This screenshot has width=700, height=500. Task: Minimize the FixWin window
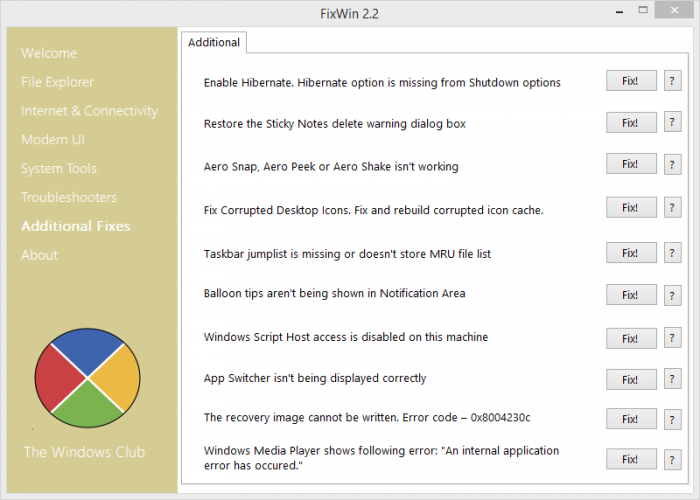pos(619,11)
